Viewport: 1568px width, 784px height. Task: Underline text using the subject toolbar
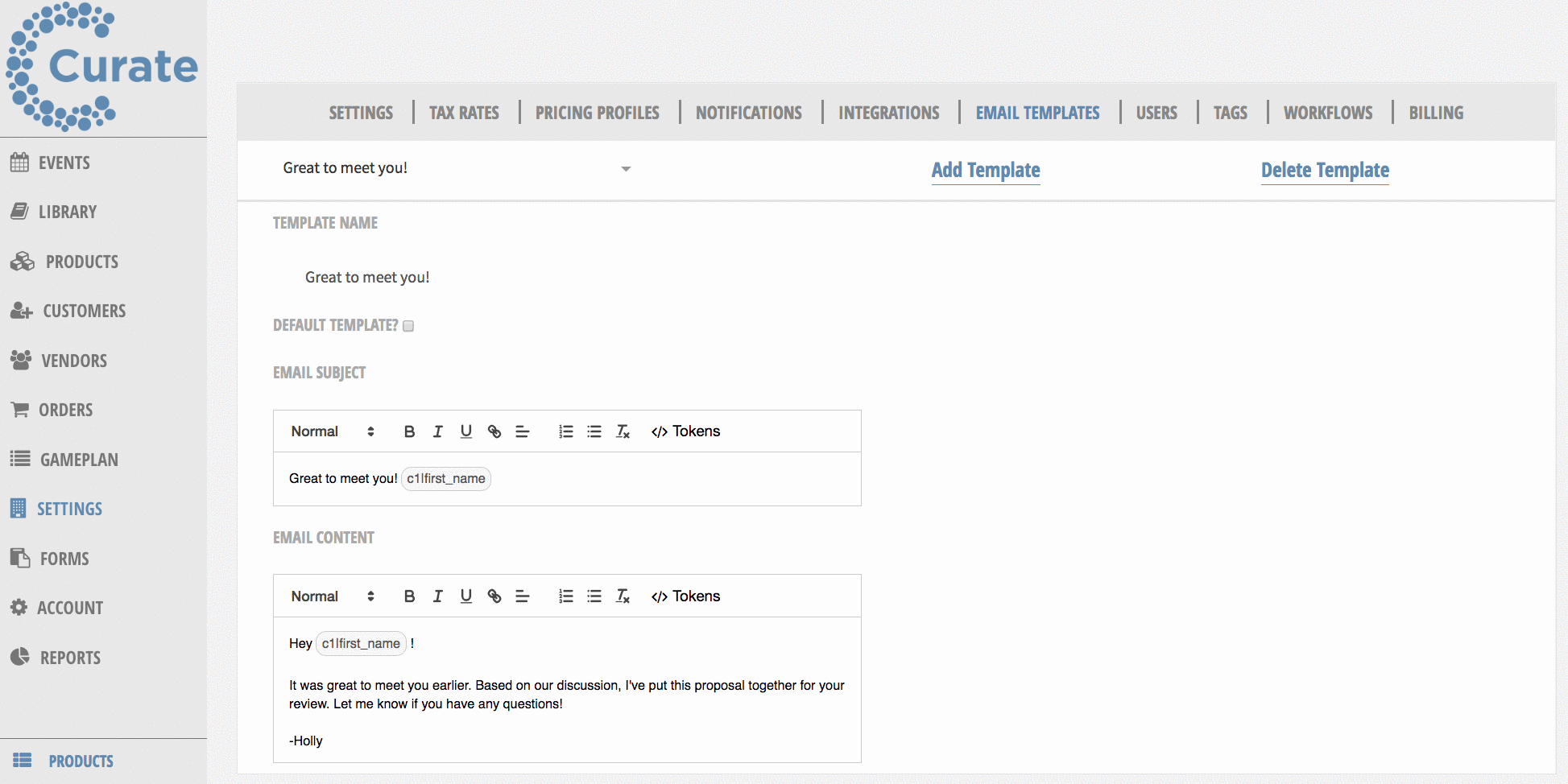point(465,431)
